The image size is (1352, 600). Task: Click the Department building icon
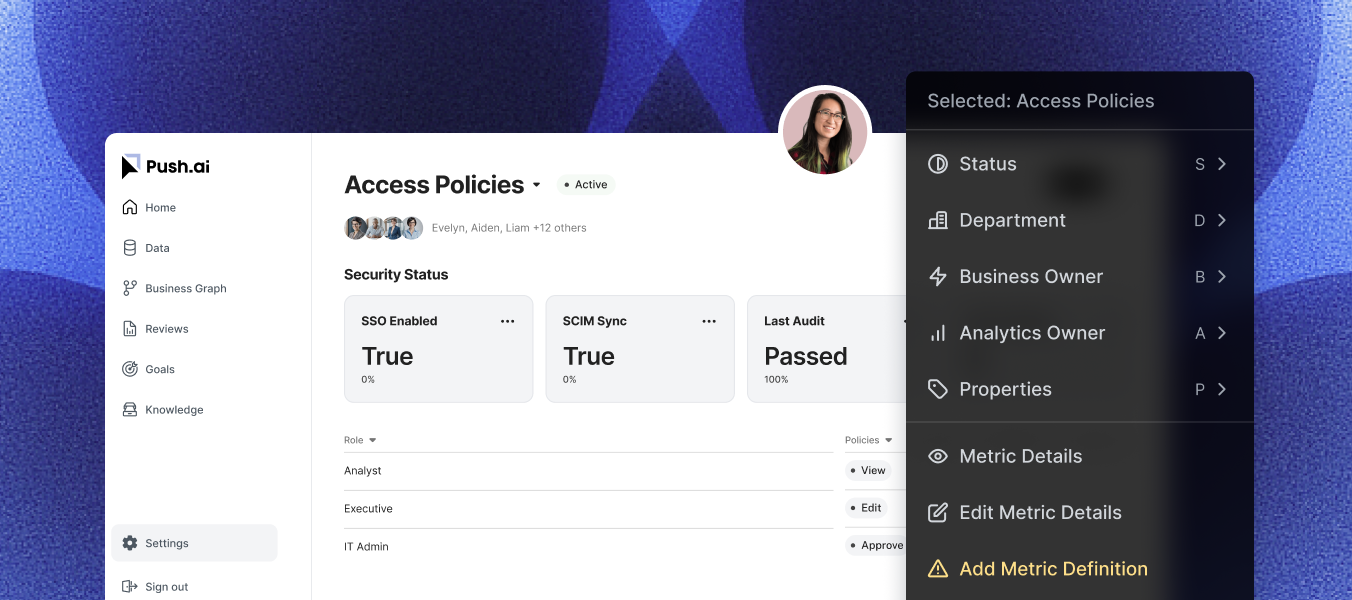click(x=938, y=220)
